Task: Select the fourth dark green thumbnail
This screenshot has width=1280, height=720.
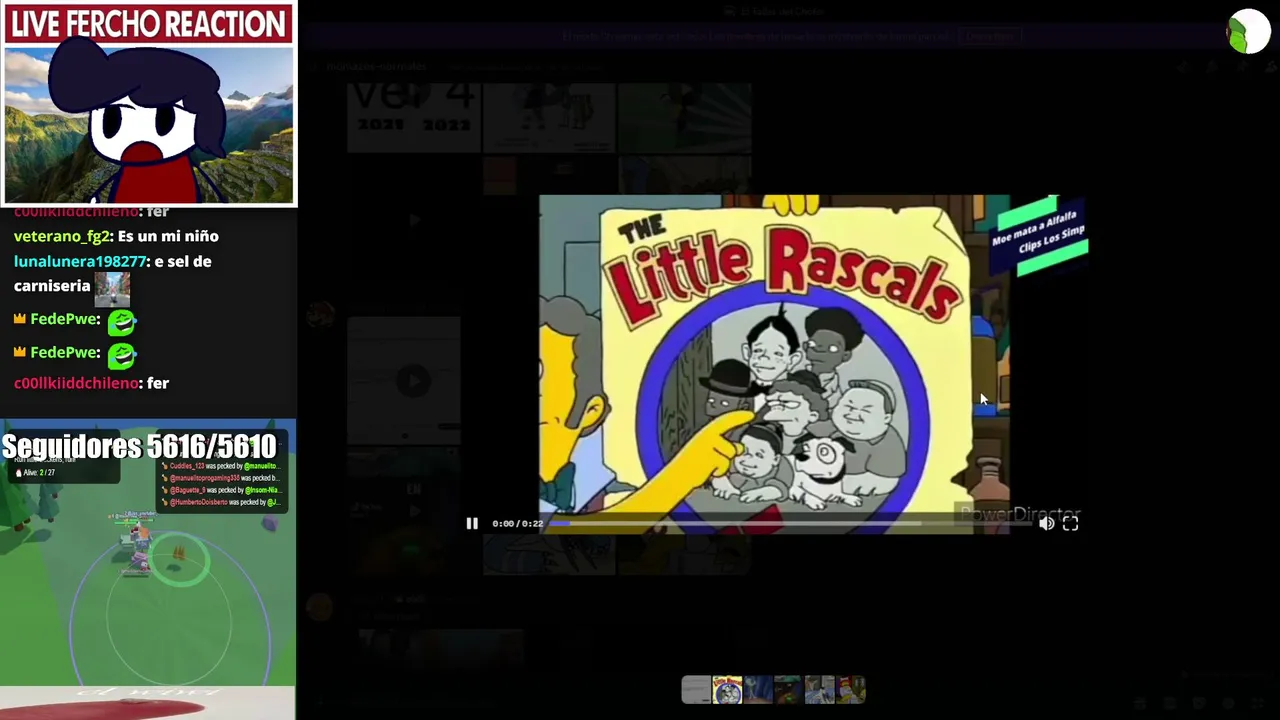Action: pyautogui.click(x=788, y=690)
